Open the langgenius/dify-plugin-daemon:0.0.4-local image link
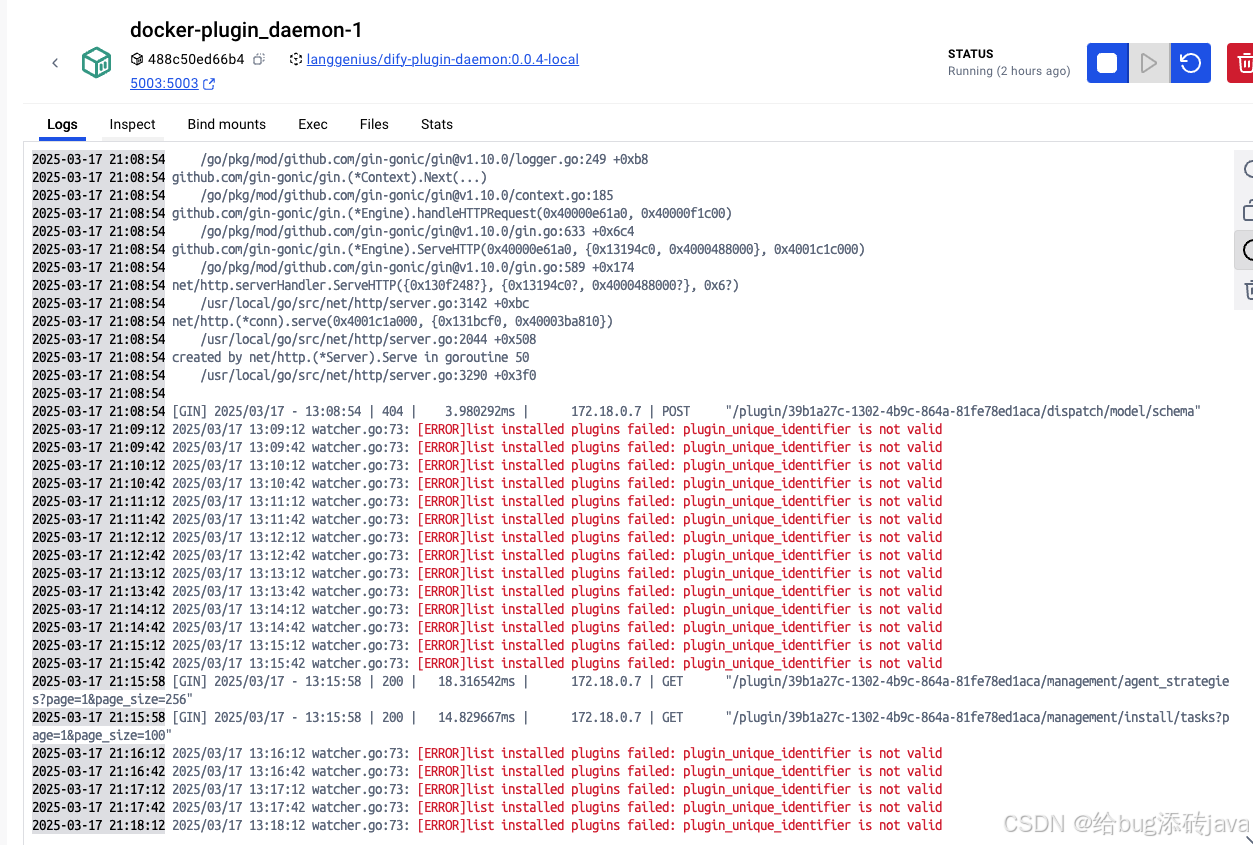This screenshot has height=845, width=1253. click(443, 60)
